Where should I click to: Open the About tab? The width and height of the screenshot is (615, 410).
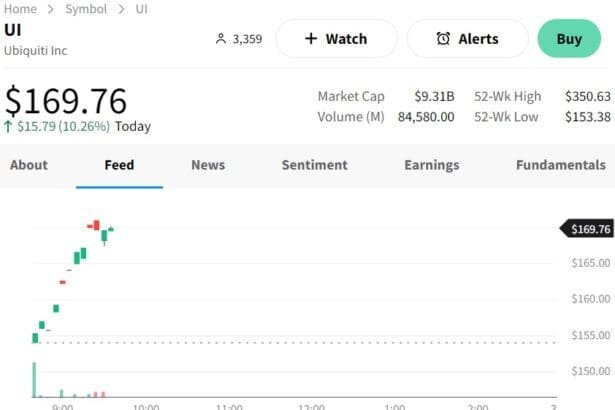coord(29,165)
